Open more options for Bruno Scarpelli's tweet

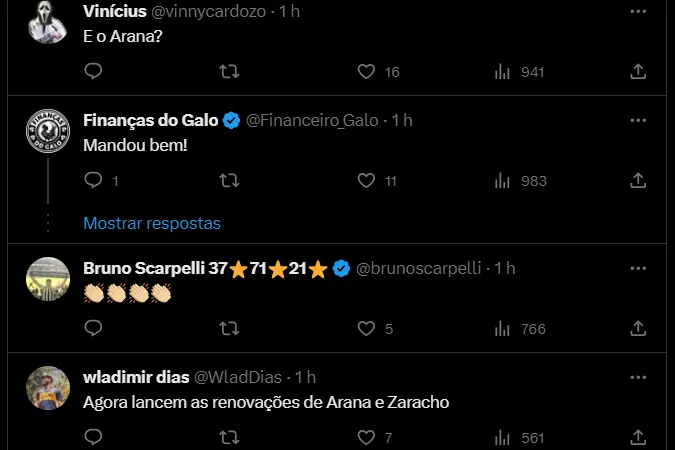638,267
